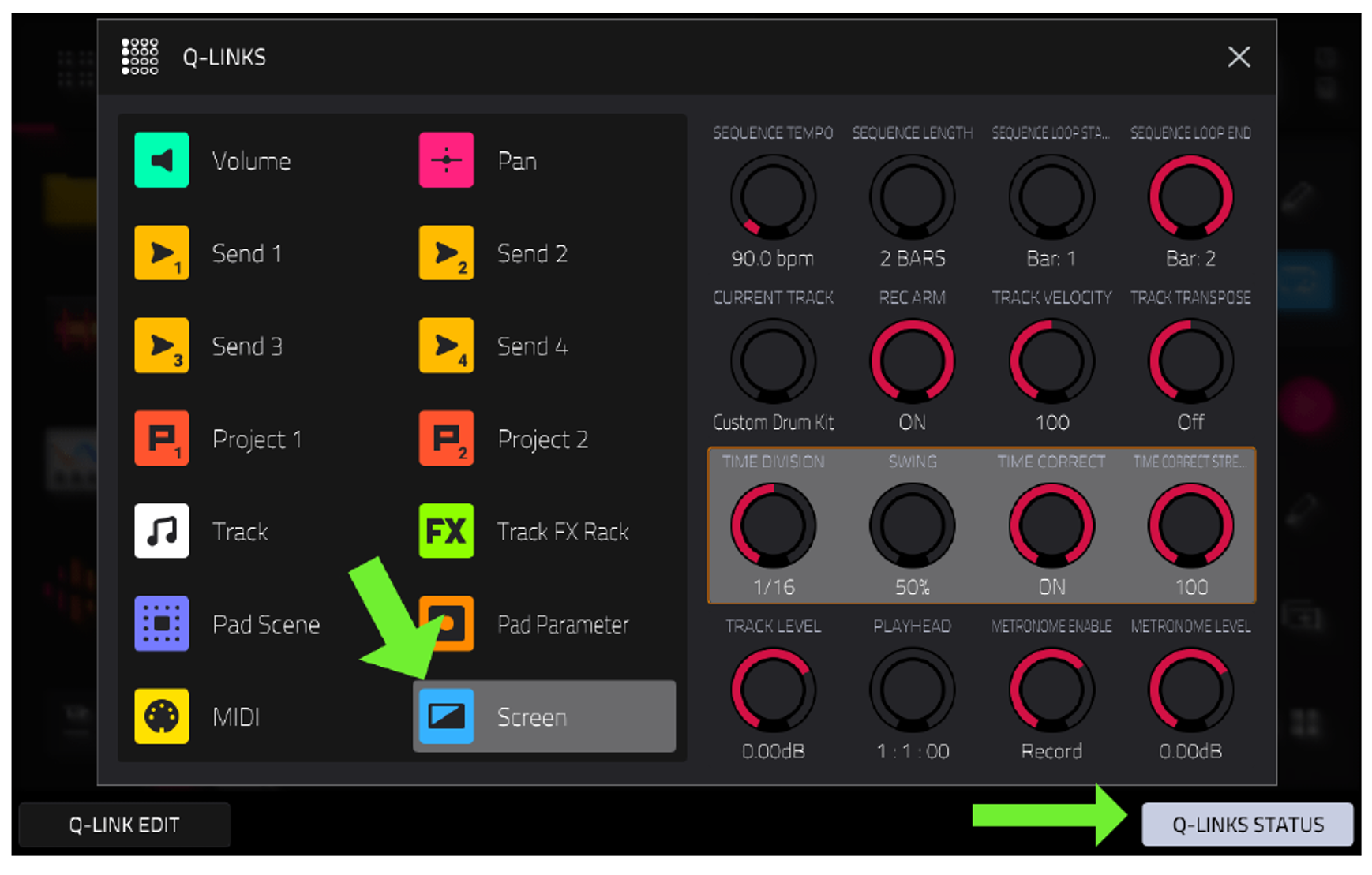Select the Send 2 arrow icon
The width and height of the screenshot is (1372, 875).
click(x=446, y=253)
